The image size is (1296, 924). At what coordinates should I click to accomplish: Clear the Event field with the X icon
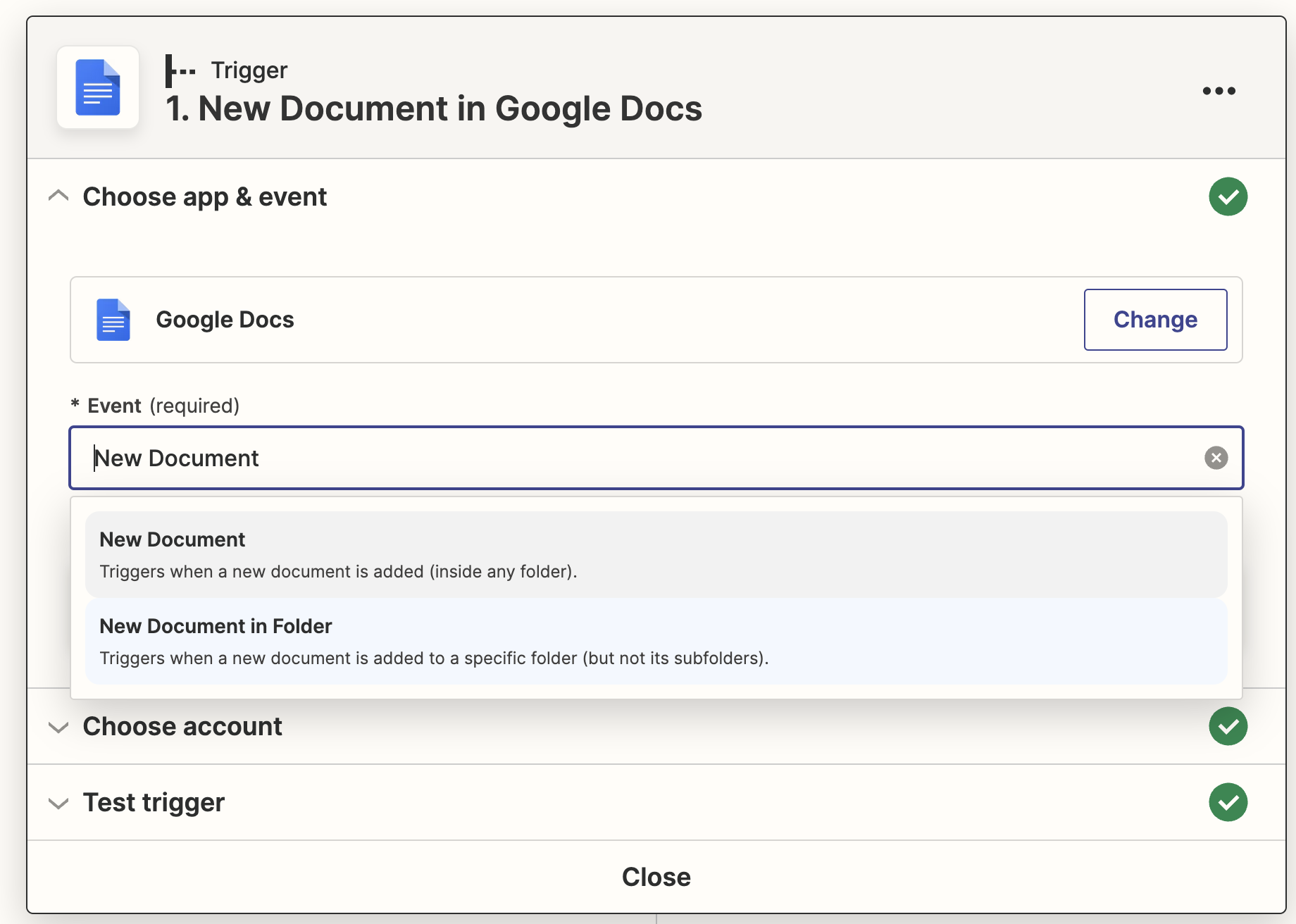(1216, 458)
